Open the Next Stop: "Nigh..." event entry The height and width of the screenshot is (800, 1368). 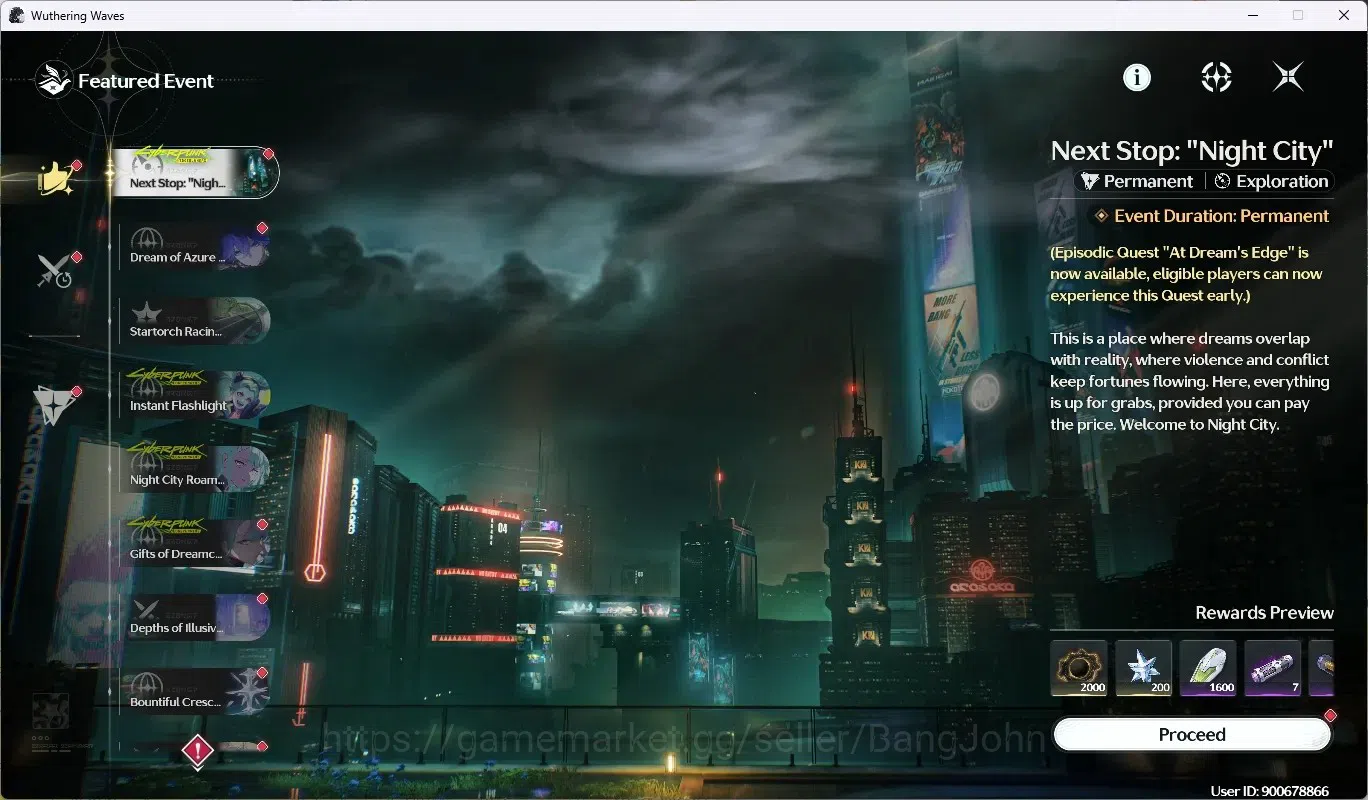[x=195, y=172]
